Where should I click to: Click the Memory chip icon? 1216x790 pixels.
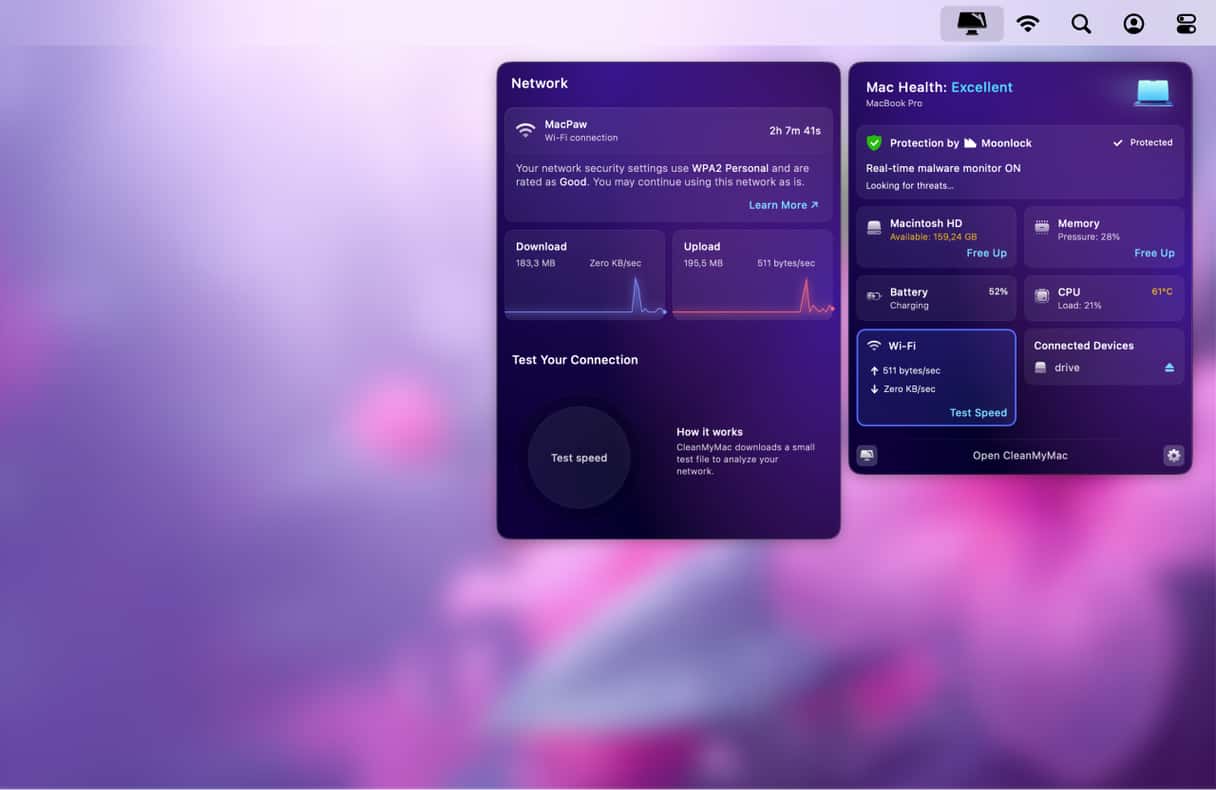click(x=1042, y=227)
